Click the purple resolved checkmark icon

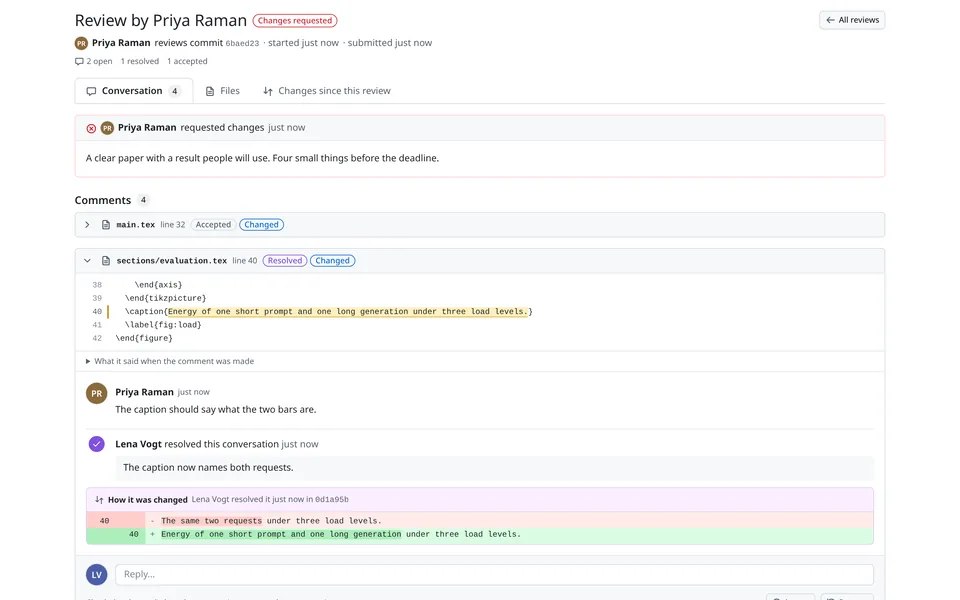pyautogui.click(x=97, y=444)
